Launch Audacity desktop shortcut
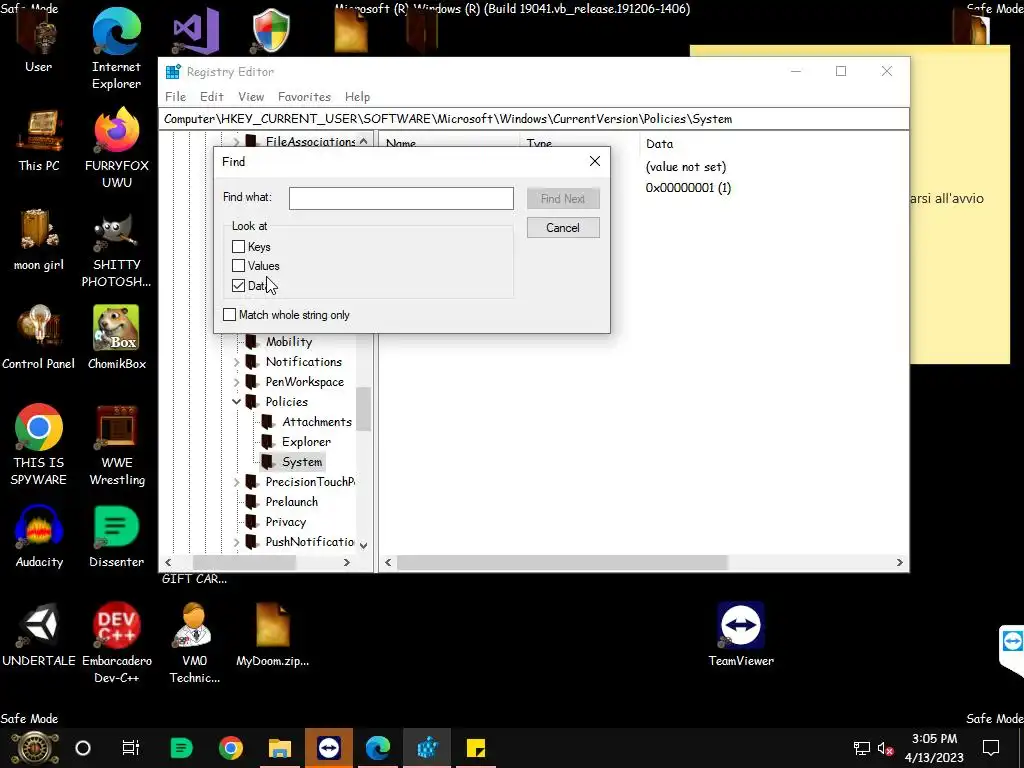The image size is (1024, 768). tap(39, 537)
